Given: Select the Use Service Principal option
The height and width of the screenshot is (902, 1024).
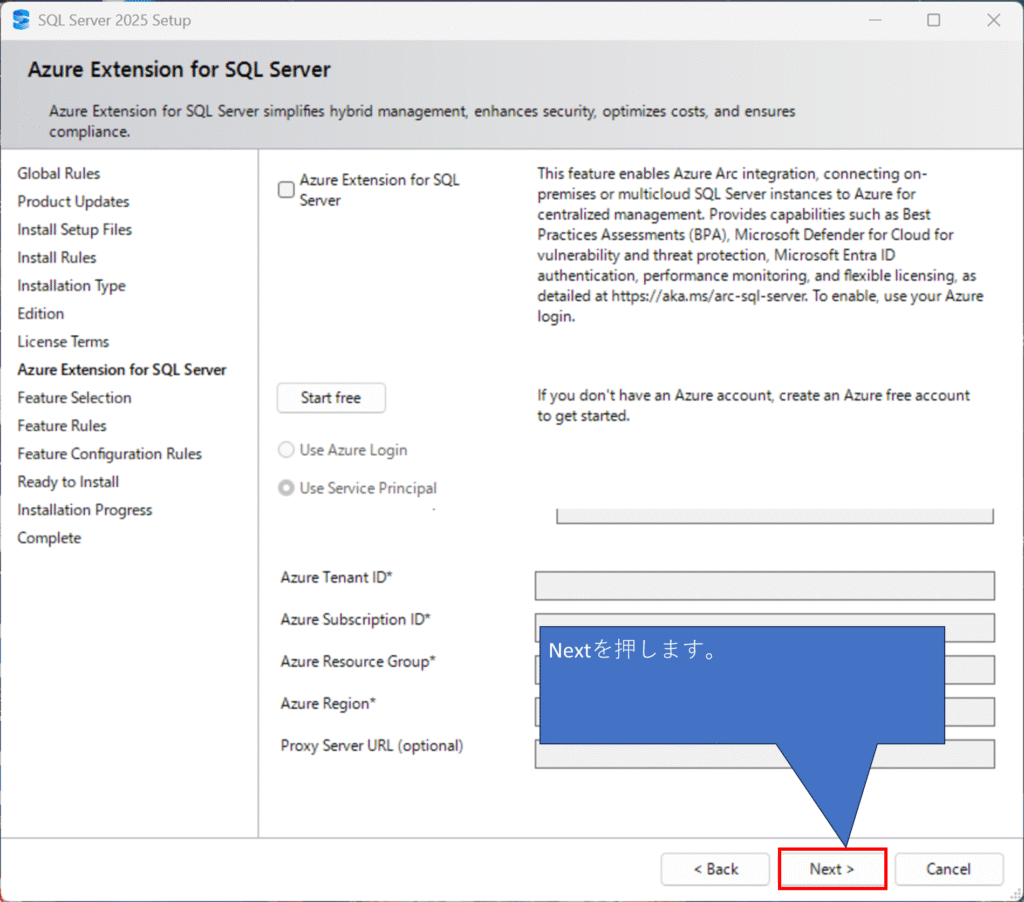Looking at the screenshot, I should click(286, 488).
